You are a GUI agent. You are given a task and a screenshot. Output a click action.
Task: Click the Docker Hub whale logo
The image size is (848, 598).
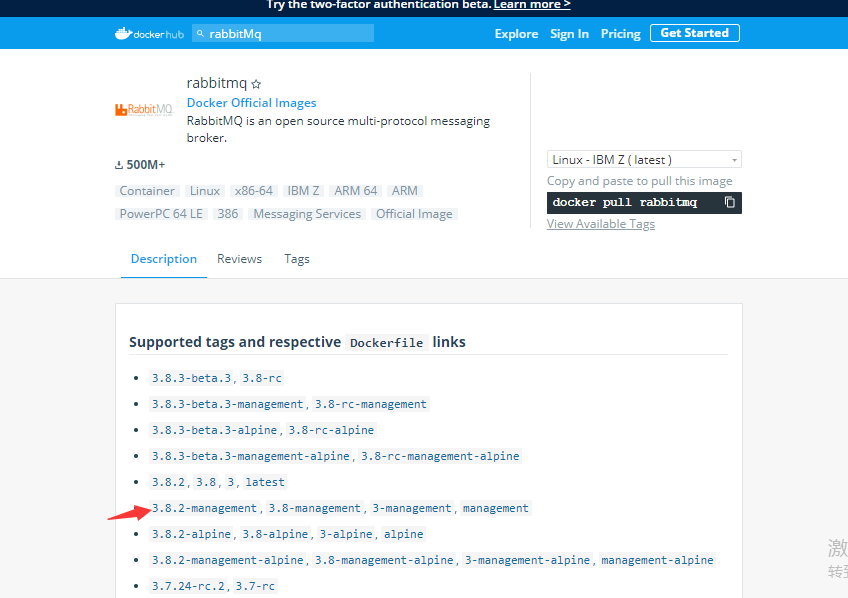149,34
